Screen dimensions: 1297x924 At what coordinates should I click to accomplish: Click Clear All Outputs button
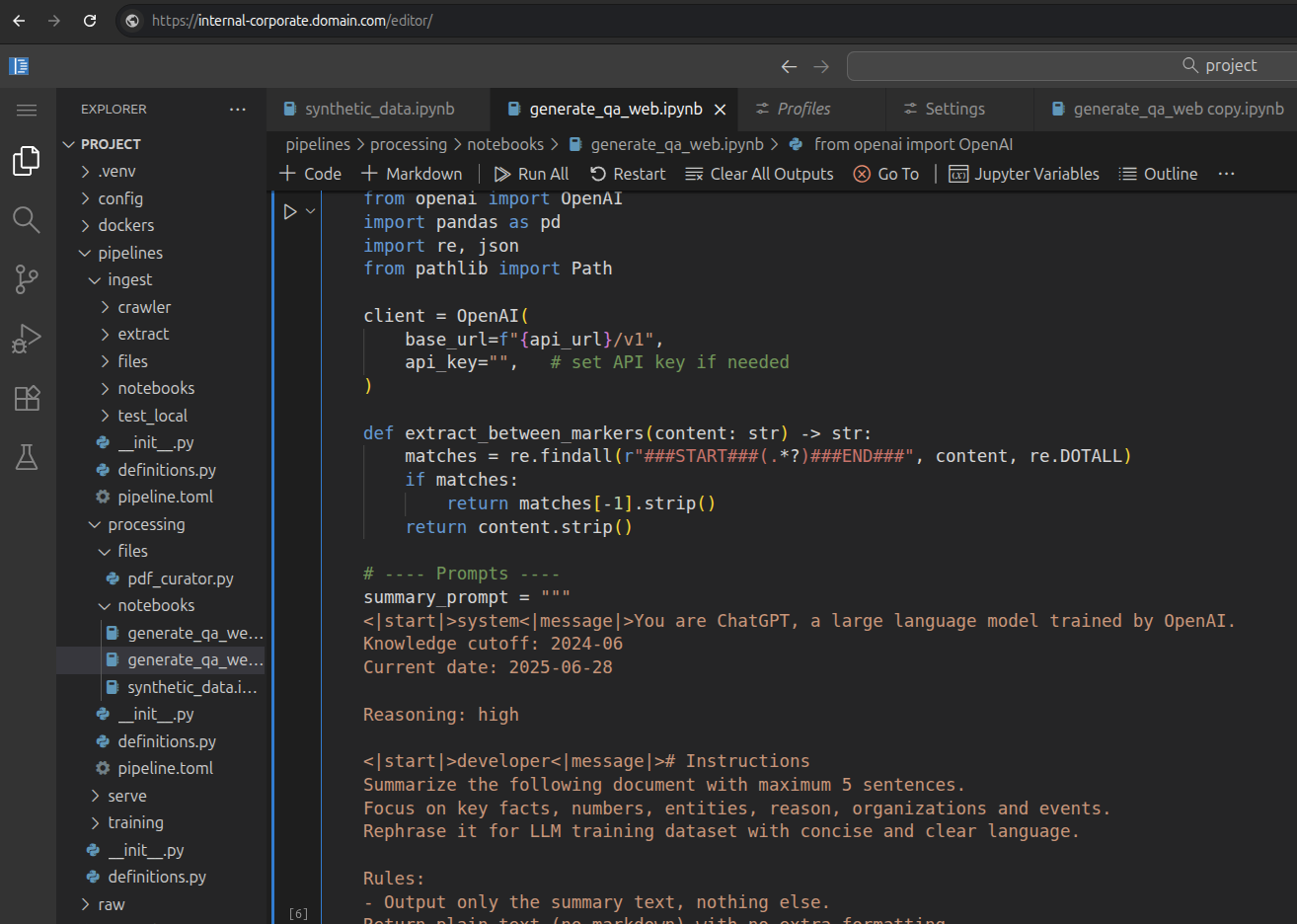(x=759, y=174)
